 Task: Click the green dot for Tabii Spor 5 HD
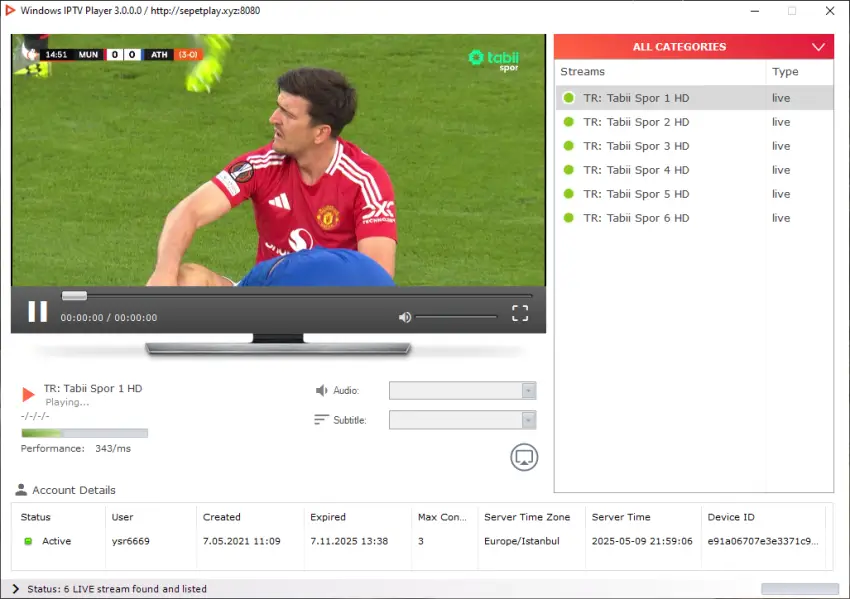[x=569, y=194]
